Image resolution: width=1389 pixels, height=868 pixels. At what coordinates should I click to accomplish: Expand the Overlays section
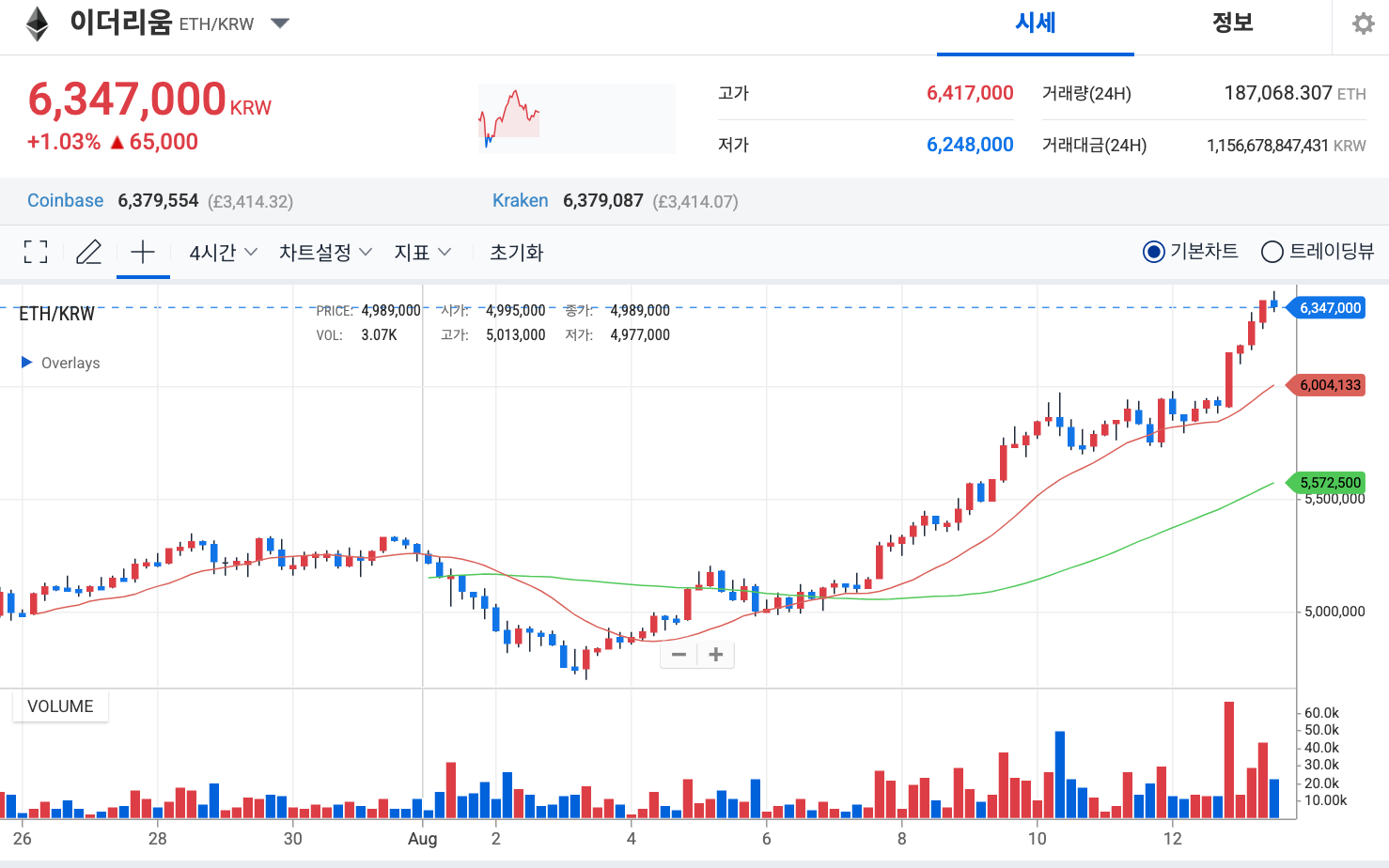(60, 363)
